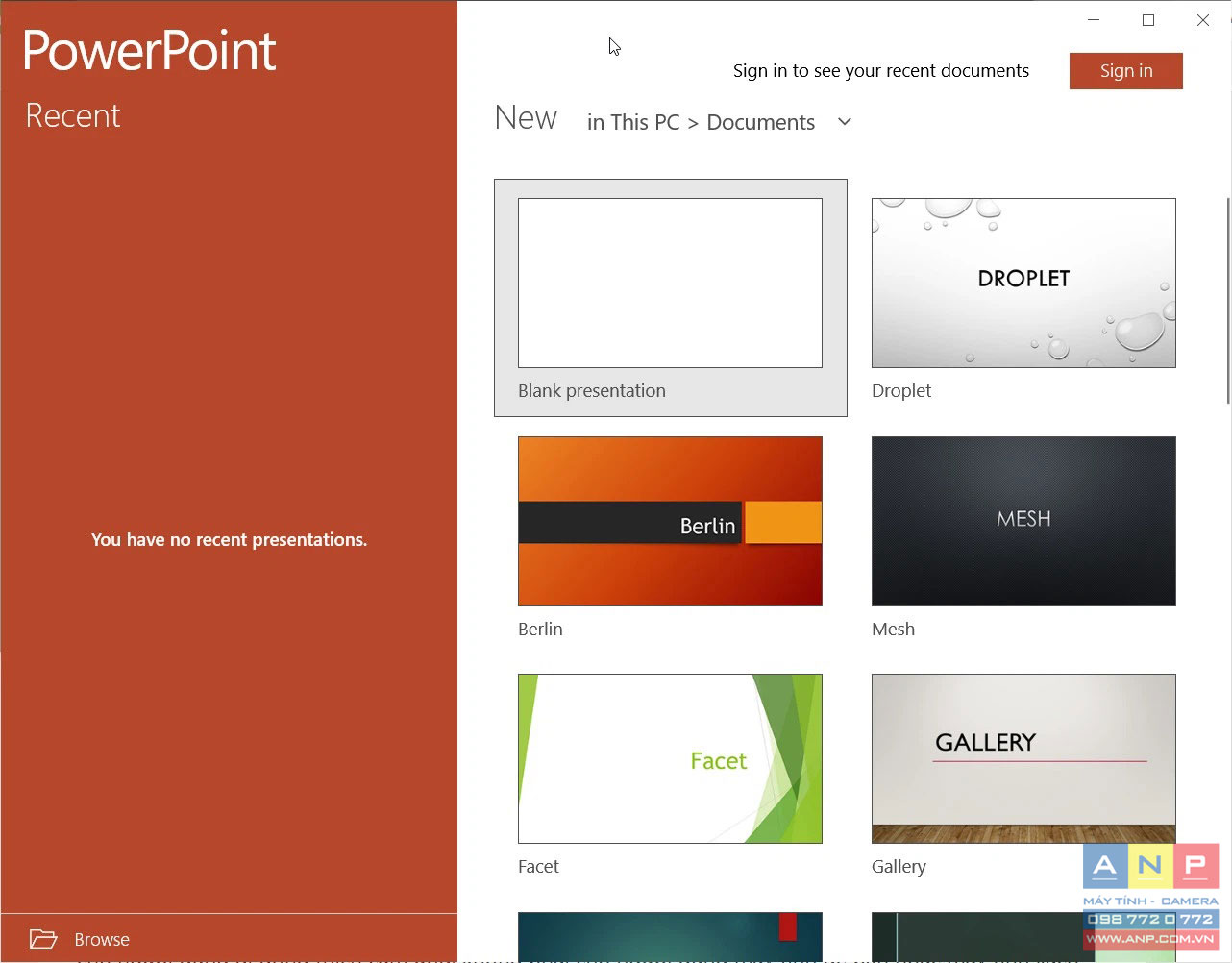Pick the Berlin template thumbnail
This screenshot has width=1232, height=963.
pos(670,521)
